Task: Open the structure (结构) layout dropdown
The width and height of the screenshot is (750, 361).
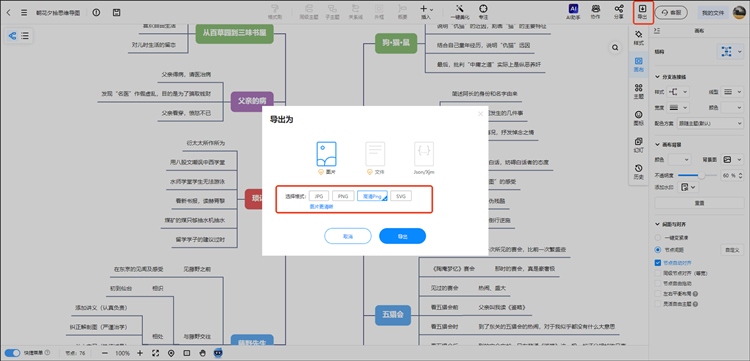Action: [x=730, y=51]
